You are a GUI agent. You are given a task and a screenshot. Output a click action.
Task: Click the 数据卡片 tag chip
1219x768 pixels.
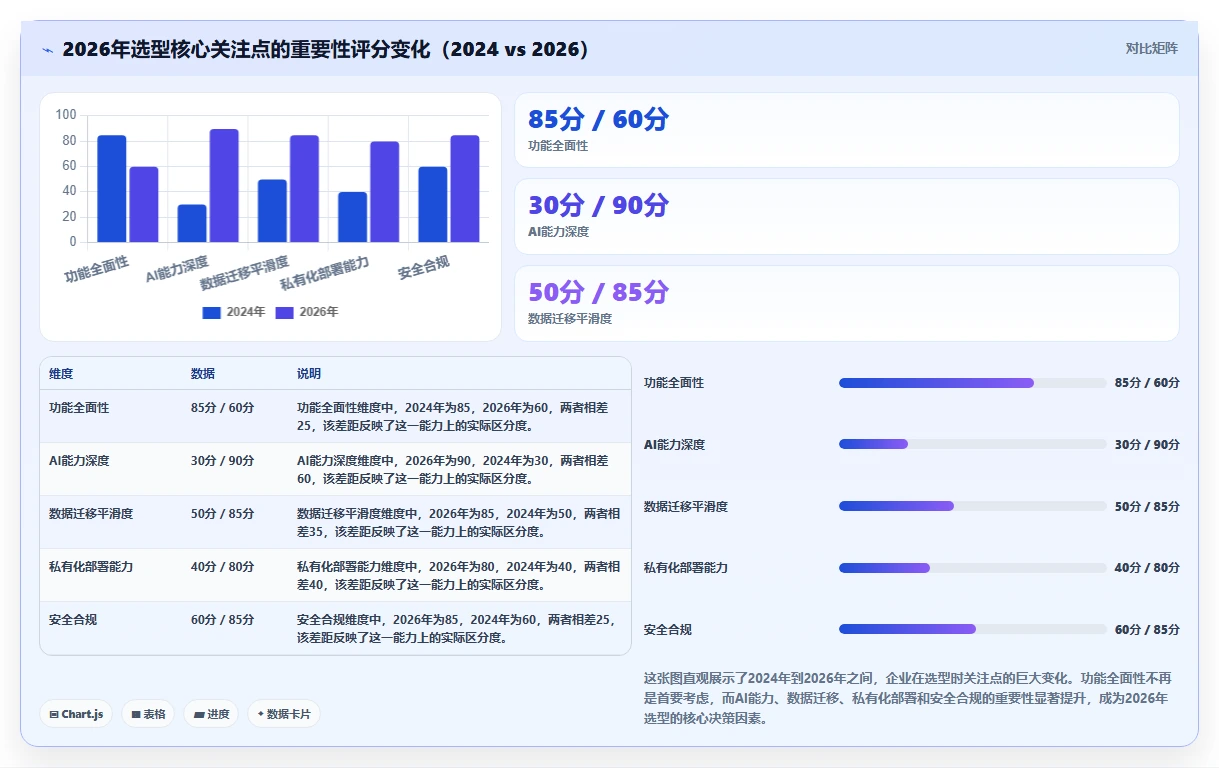coord(284,714)
